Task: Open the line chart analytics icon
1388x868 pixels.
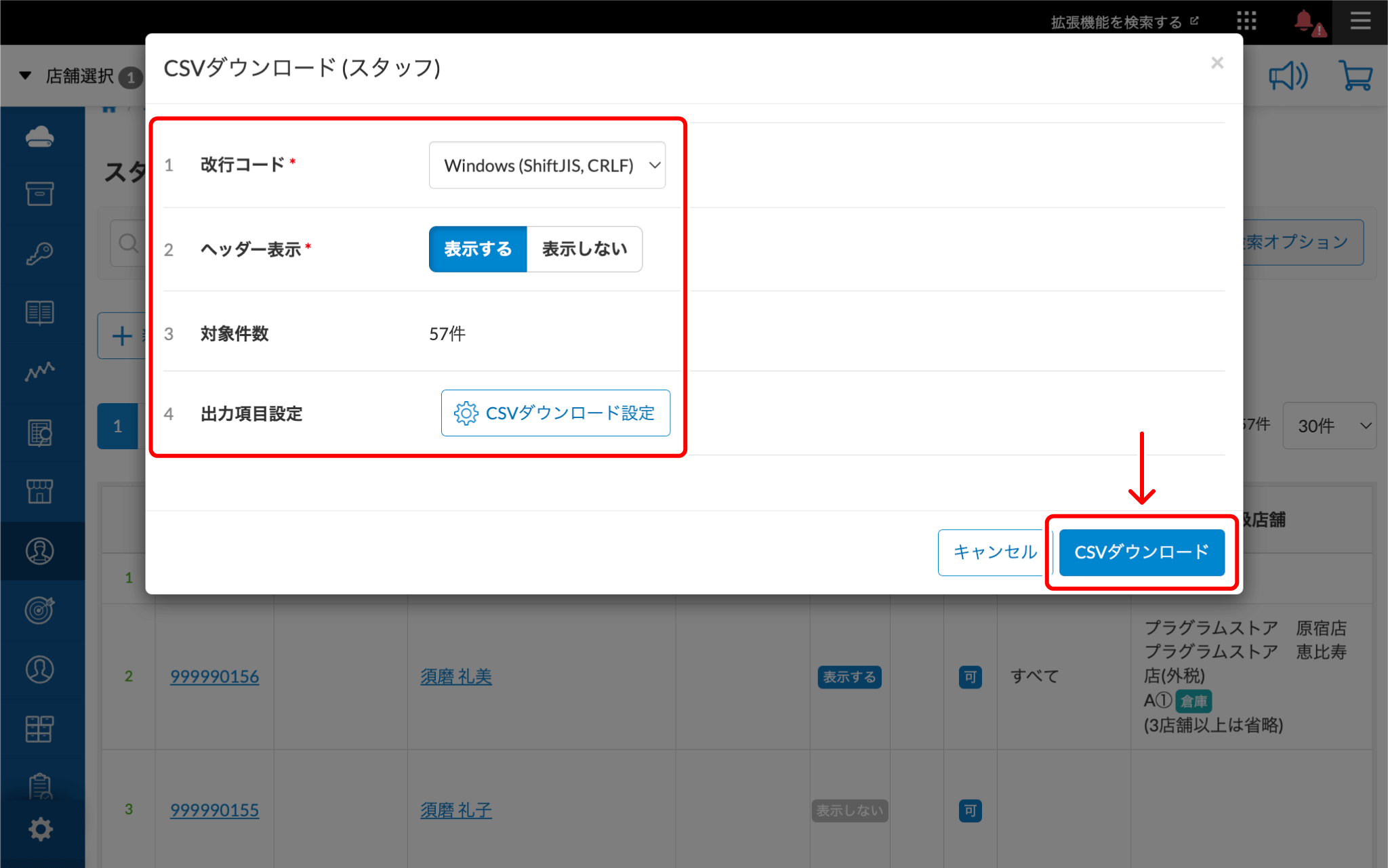Action: click(x=40, y=371)
